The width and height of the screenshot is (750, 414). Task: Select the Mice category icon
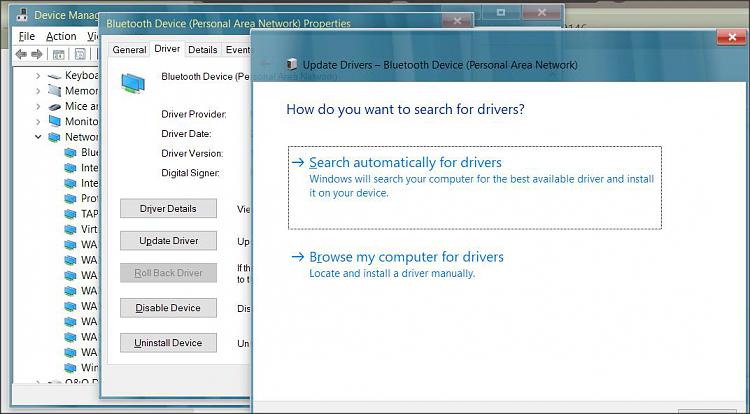[x=55, y=107]
